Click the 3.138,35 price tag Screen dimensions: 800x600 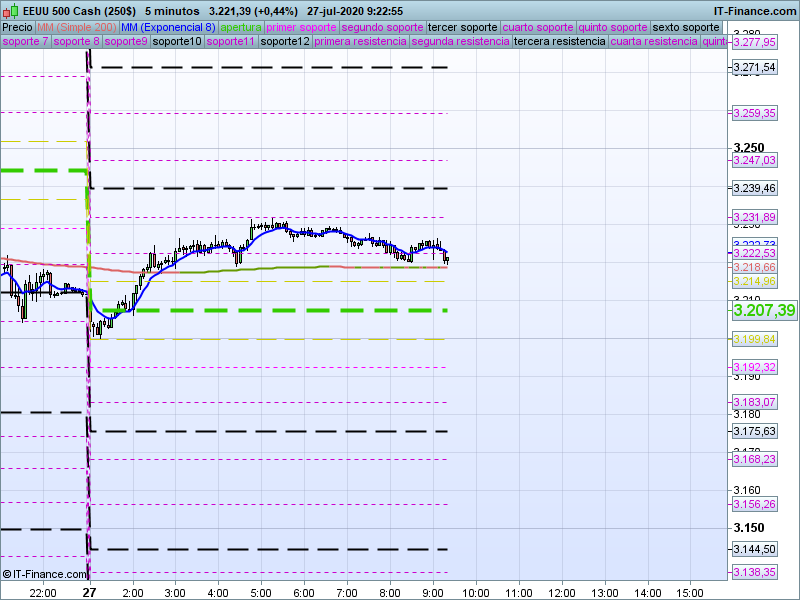click(754, 572)
